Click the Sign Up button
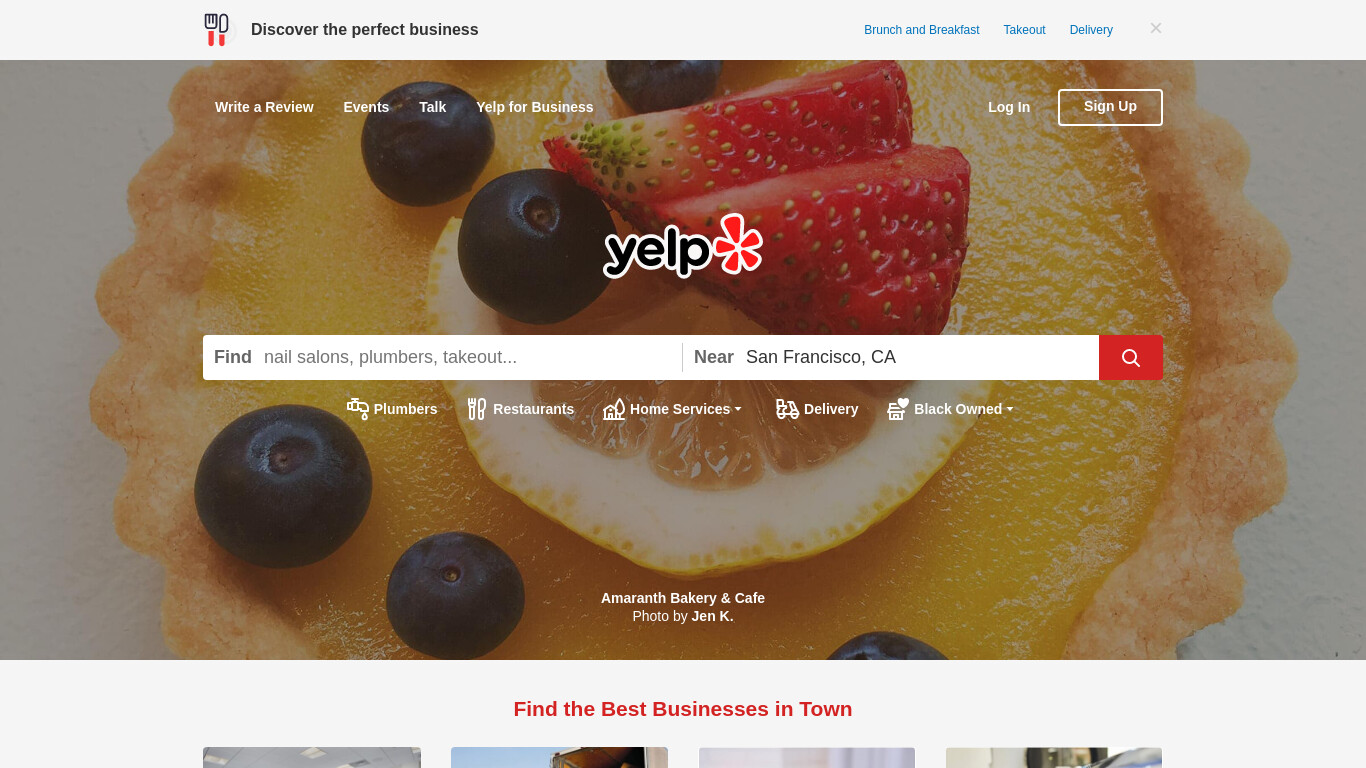This screenshot has height=768, width=1366. (x=1110, y=107)
